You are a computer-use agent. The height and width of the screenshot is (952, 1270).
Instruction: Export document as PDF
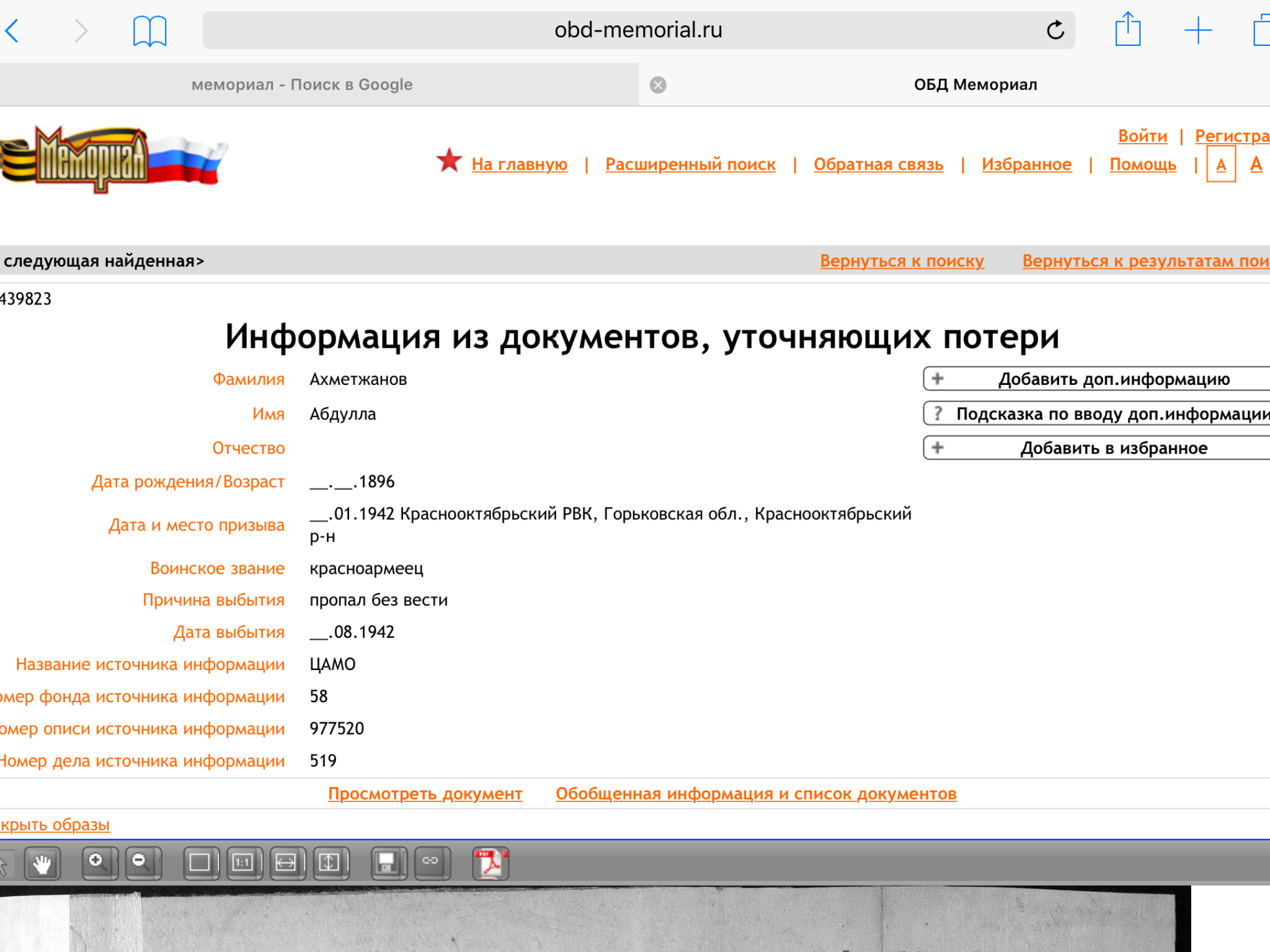[491, 863]
